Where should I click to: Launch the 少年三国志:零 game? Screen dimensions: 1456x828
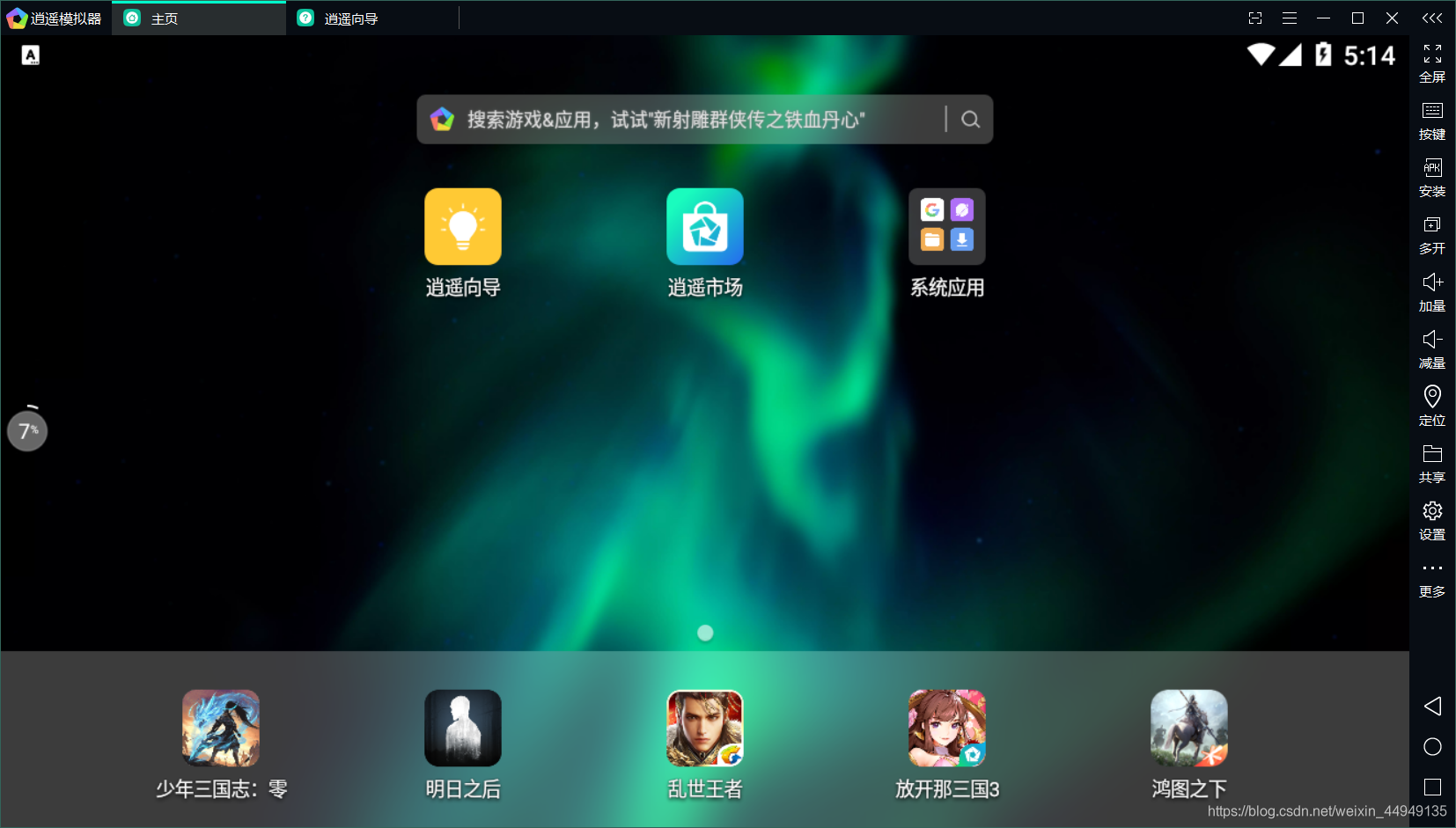[x=221, y=729]
